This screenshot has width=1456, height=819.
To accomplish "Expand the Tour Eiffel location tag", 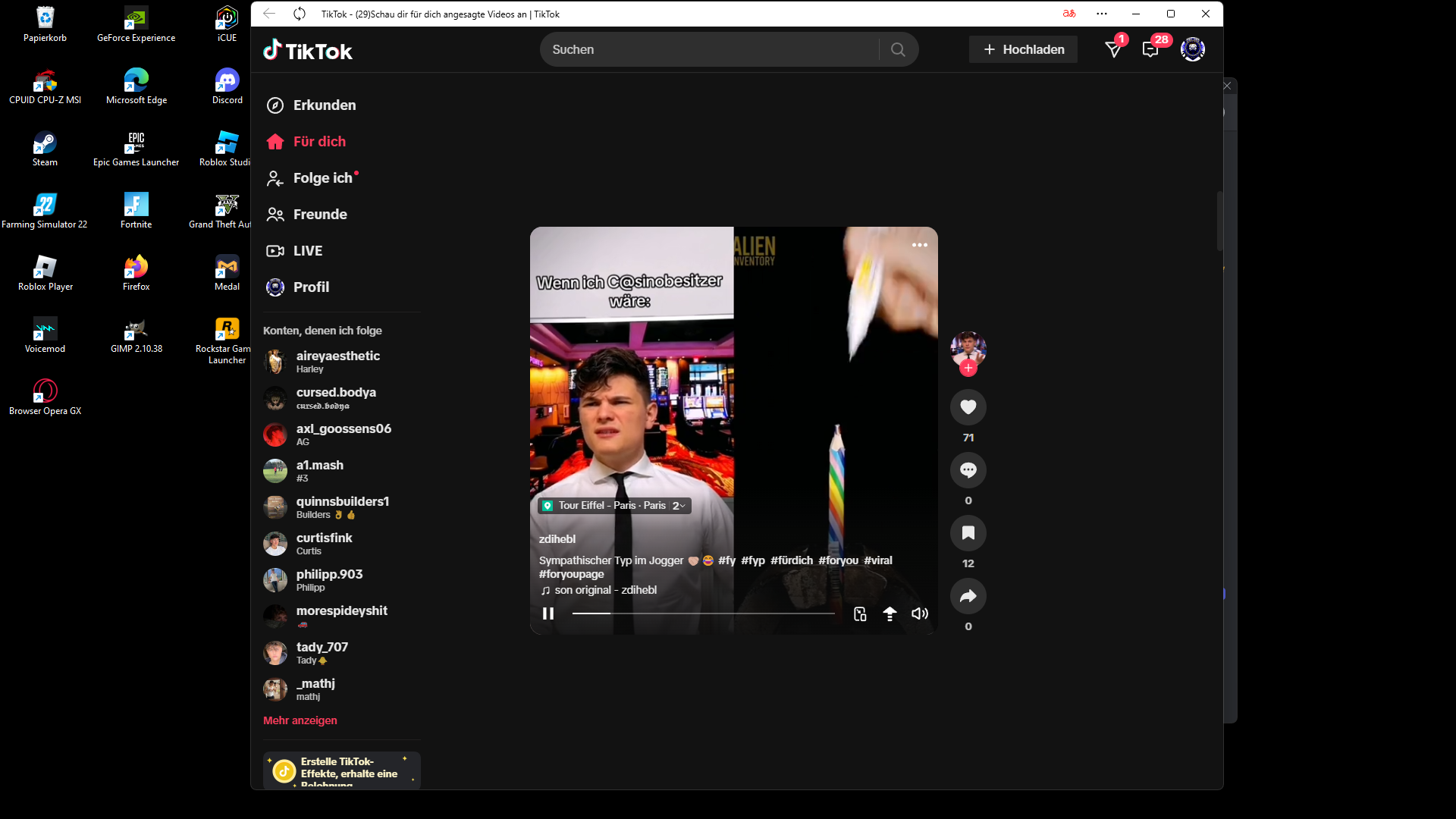I will click(614, 506).
